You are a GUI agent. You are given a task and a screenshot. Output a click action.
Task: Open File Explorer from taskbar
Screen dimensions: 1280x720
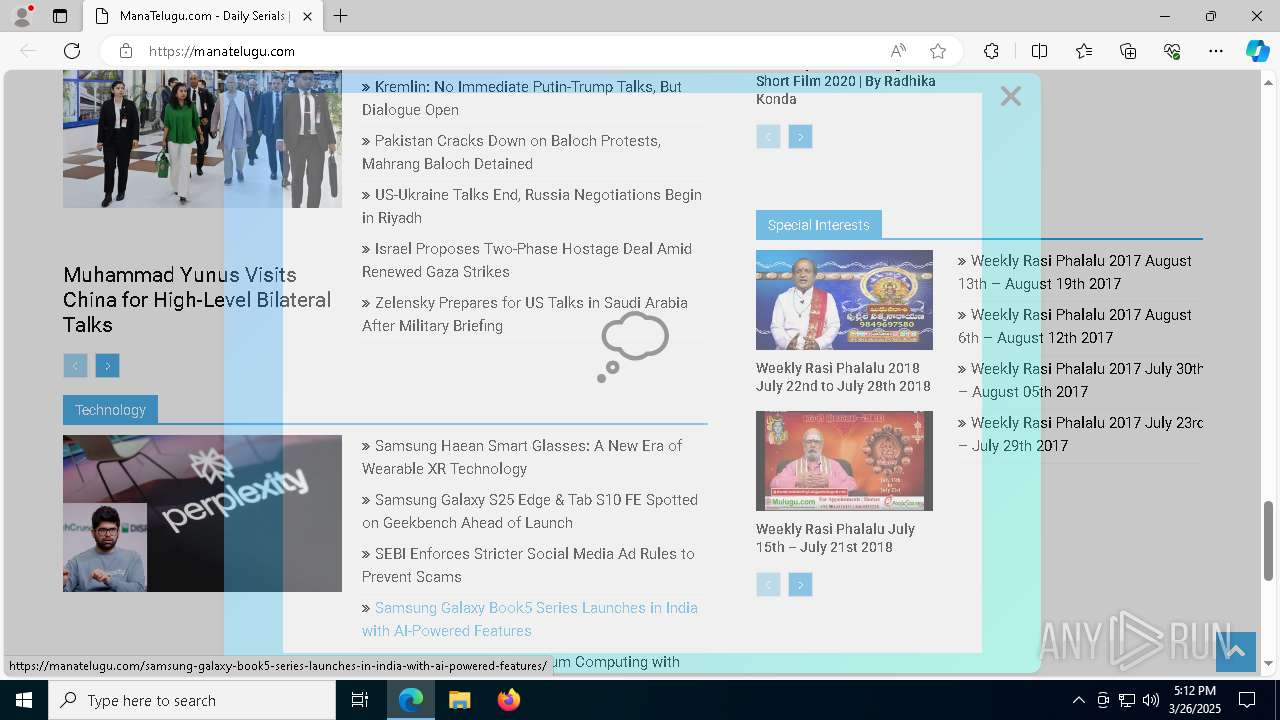coord(459,700)
